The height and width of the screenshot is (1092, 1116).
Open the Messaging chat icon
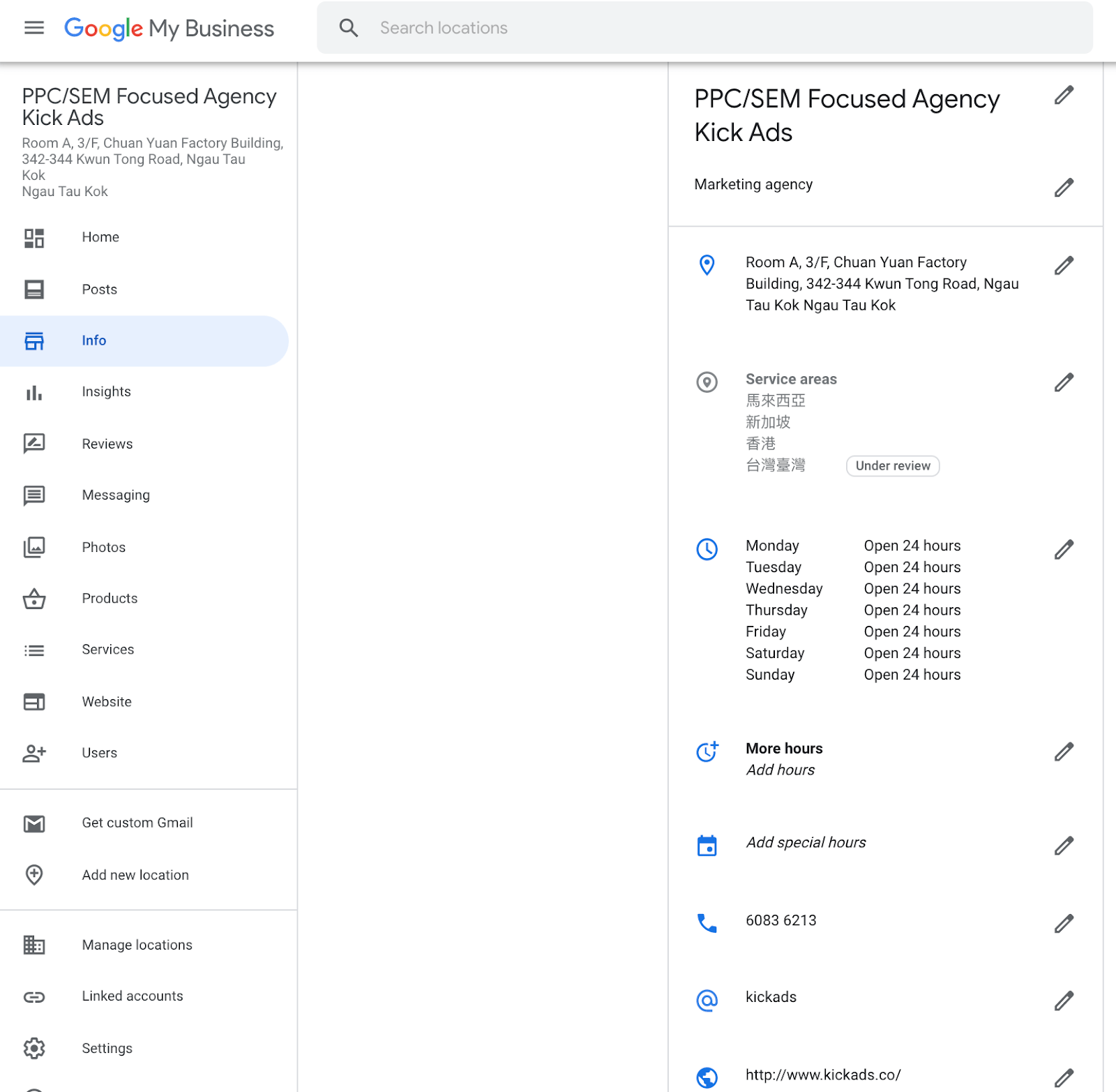pos(34,495)
